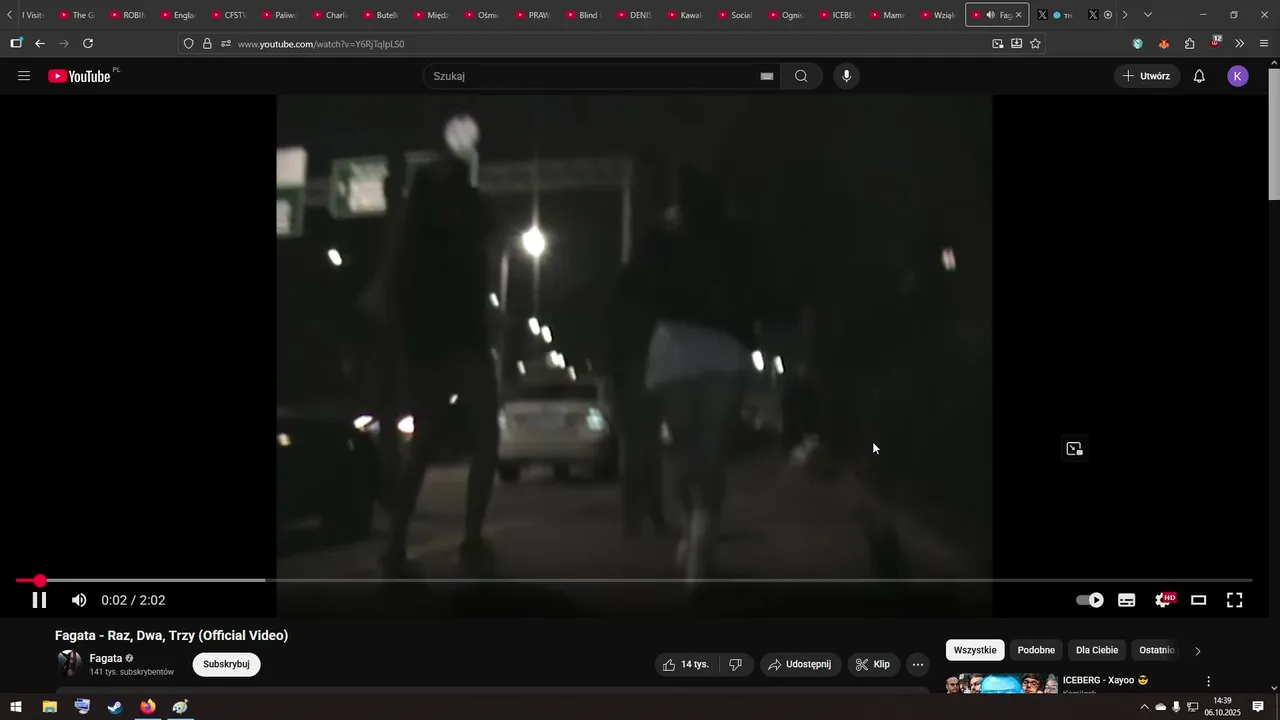Select the Wszystkie filter chip
The height and width of the screenshot is (720, 1280).
[x=975, y=650]
